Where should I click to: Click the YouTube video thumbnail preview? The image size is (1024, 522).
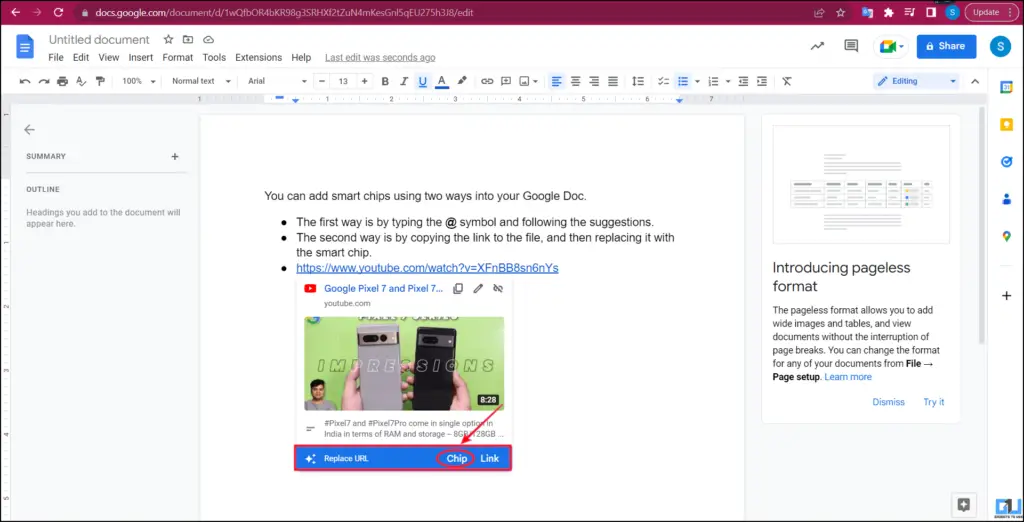[x=404, y=363]
